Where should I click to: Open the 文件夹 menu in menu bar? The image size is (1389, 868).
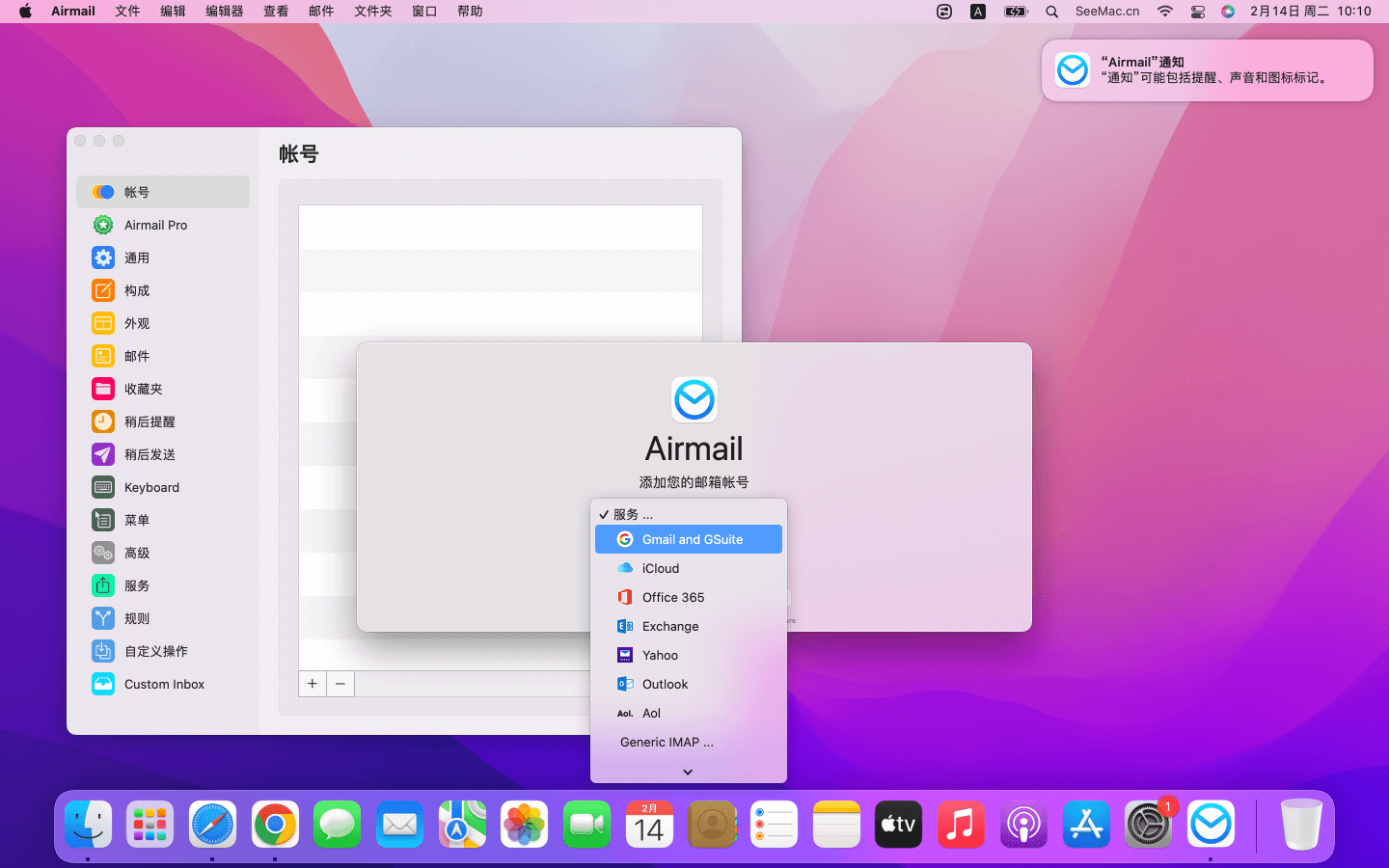(x=372, y=12)
